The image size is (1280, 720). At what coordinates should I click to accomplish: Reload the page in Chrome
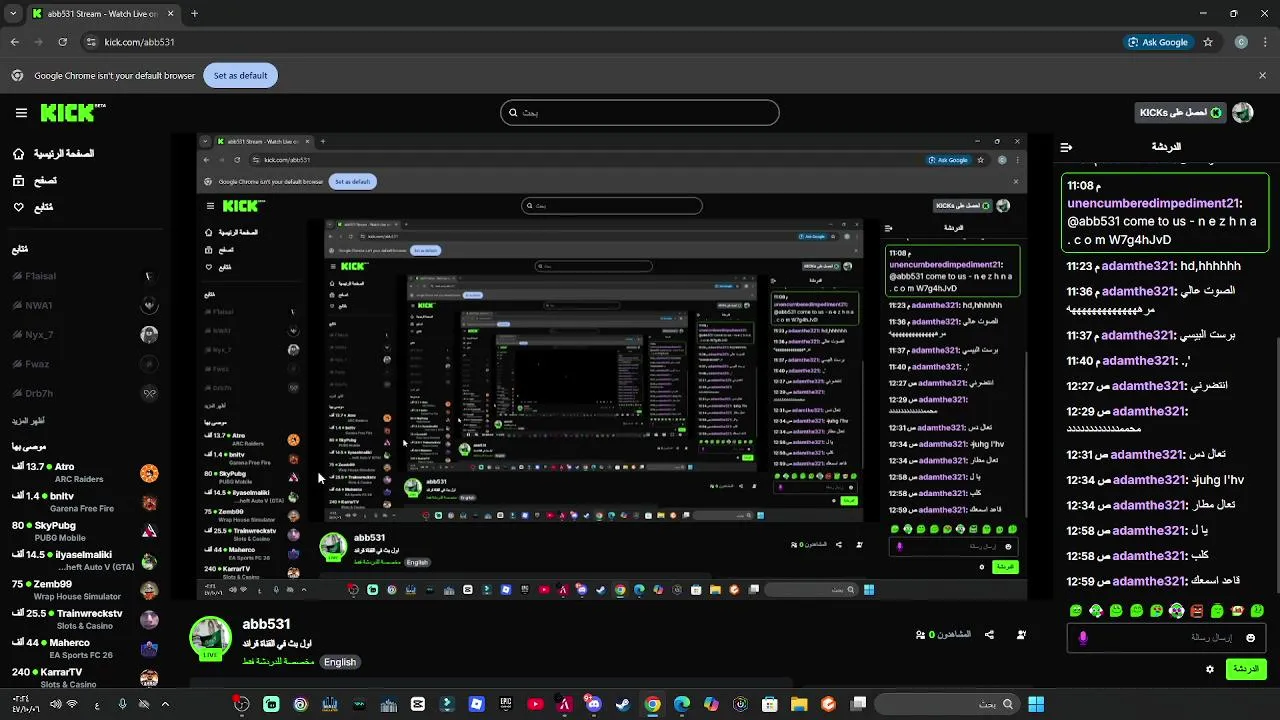pos(62,42)
